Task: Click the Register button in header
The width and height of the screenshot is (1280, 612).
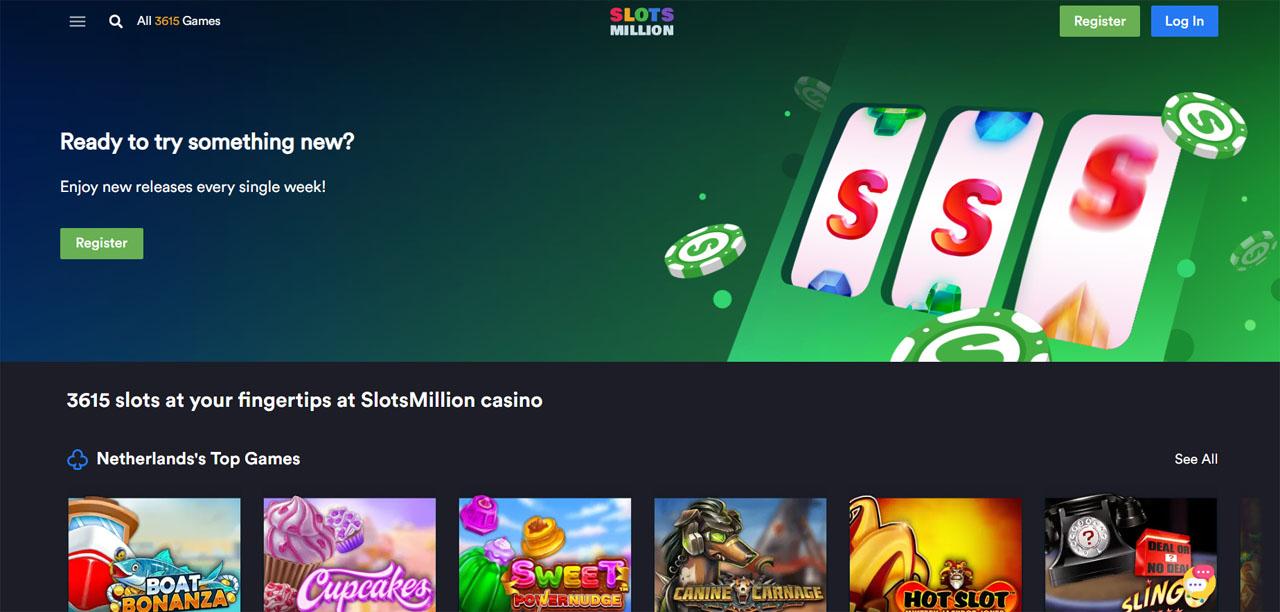Action: tap(1099, 21)
